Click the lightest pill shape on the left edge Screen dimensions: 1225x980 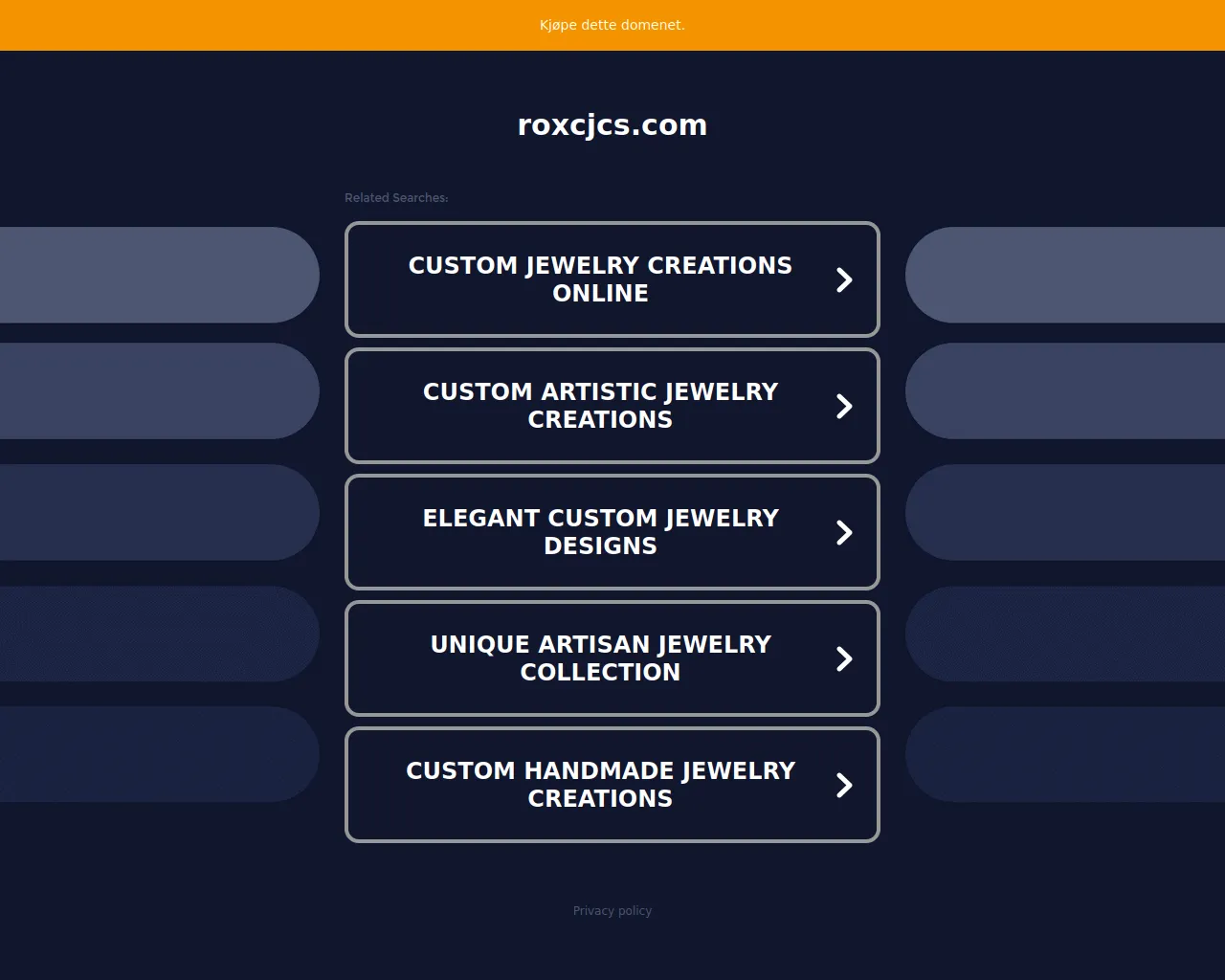(158, 275)
